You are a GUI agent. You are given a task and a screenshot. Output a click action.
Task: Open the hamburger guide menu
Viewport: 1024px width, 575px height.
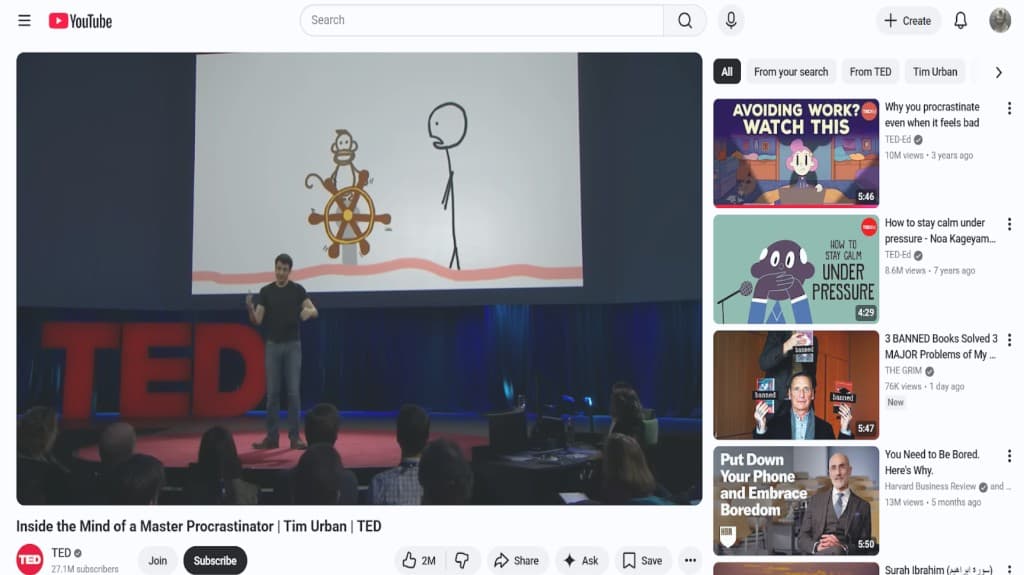pos(24,21)
